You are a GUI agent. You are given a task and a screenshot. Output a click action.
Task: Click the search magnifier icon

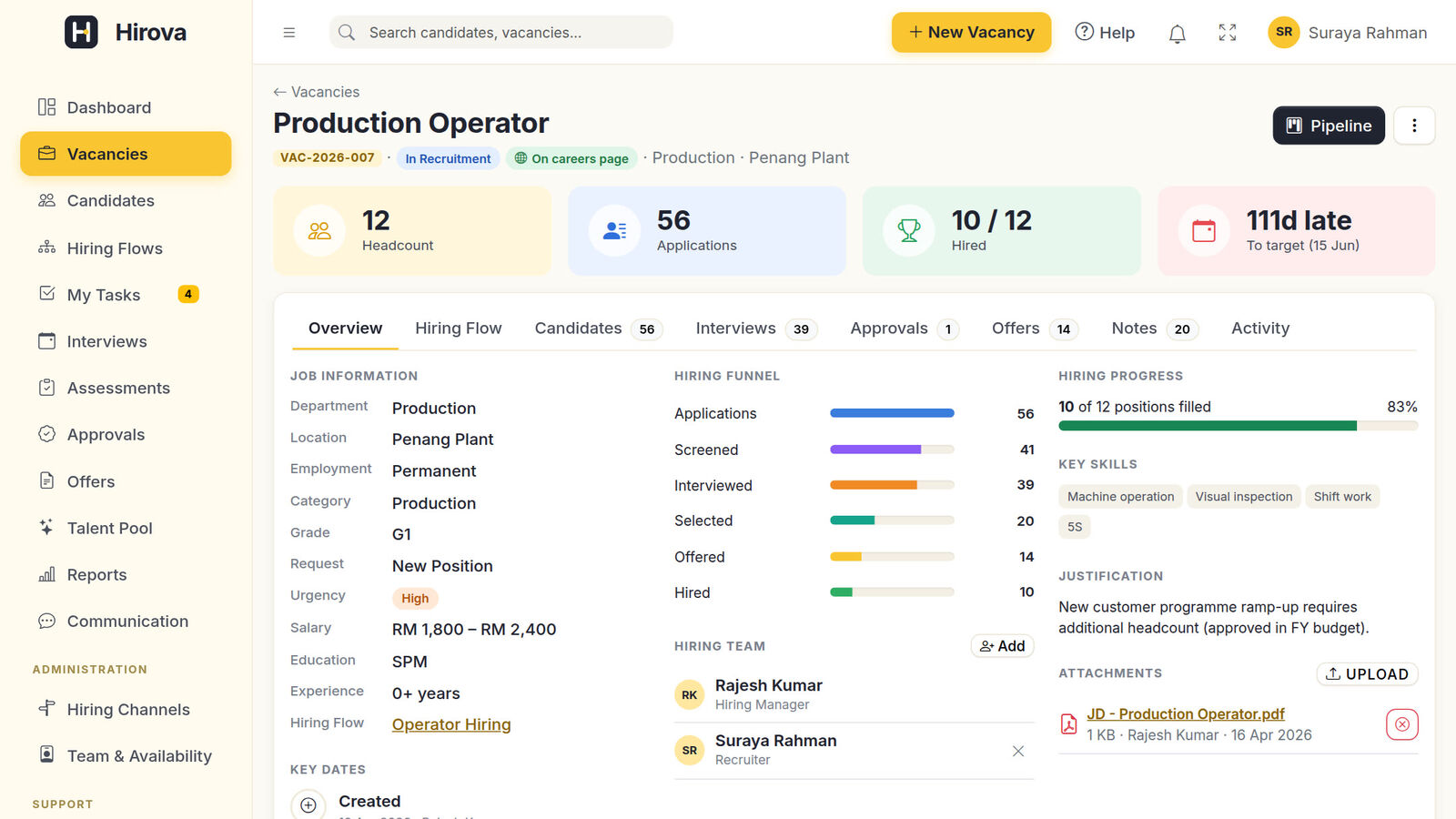click(x=347, y=33)
